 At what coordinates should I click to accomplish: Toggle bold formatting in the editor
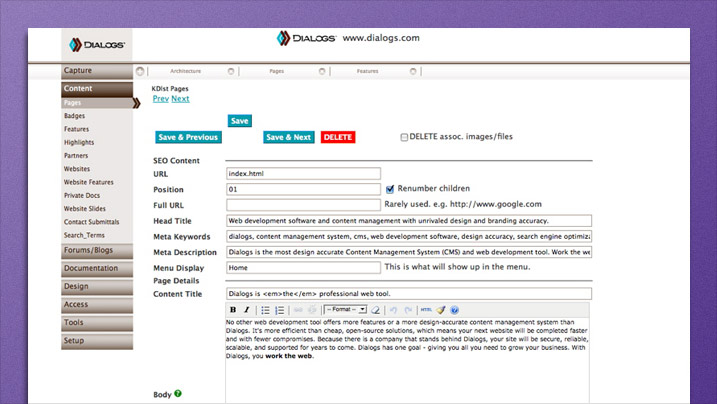[233, 310]
